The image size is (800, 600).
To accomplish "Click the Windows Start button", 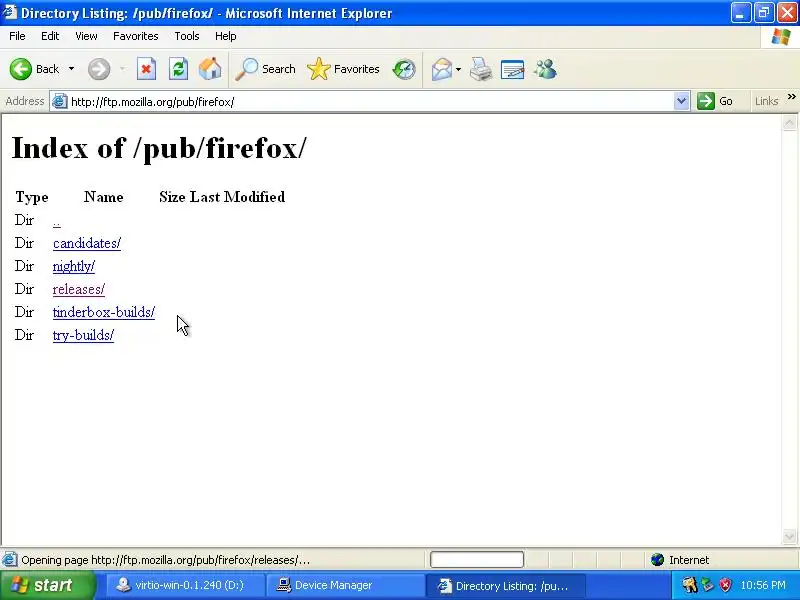I will [47, 585].
